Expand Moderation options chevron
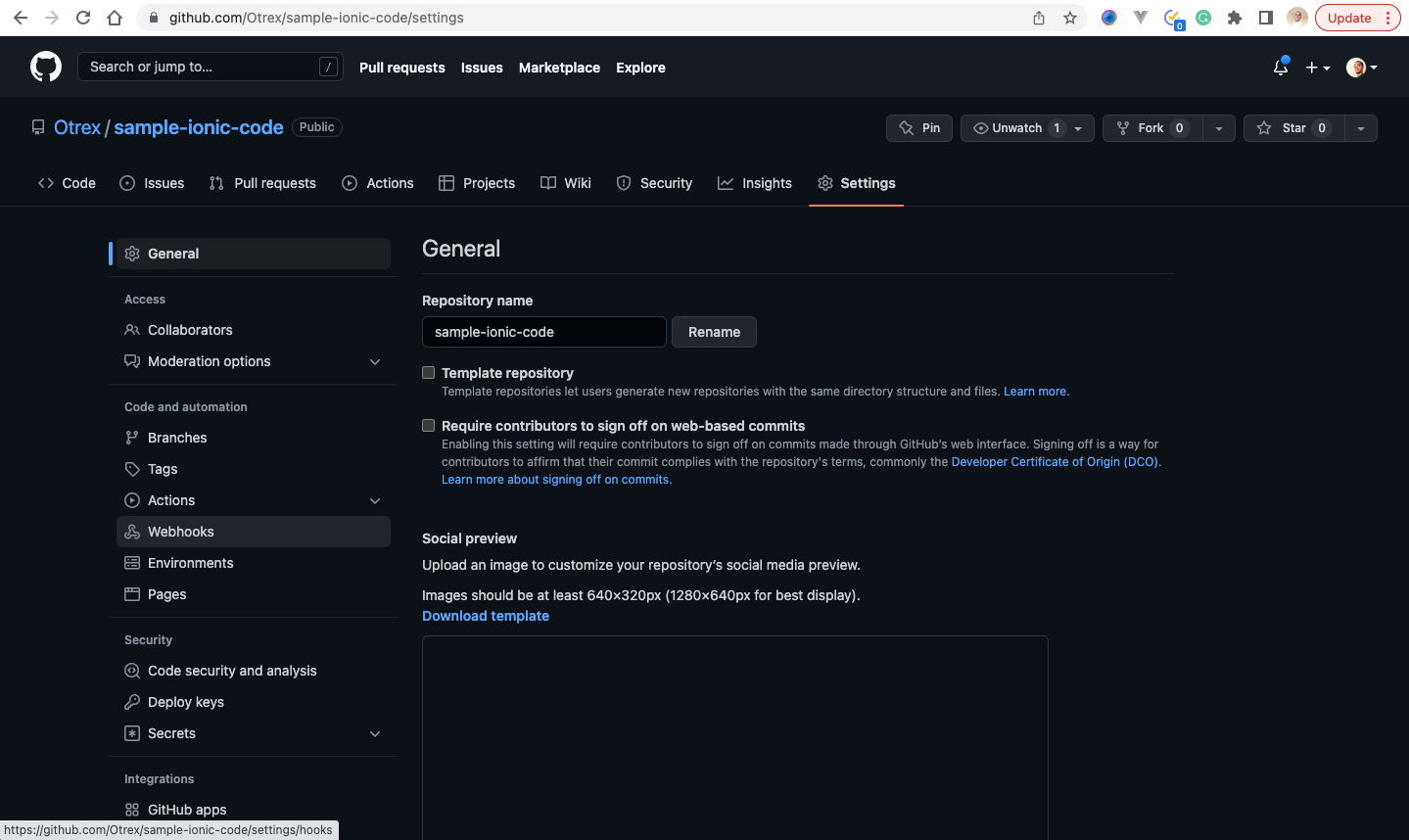Image resolution: width=1409 pixels, height=840 pixels. click(x=375, y=361)
